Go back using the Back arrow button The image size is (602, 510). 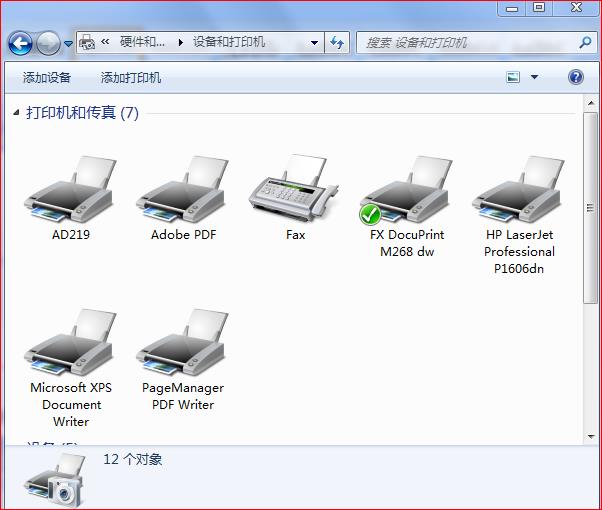20,44
